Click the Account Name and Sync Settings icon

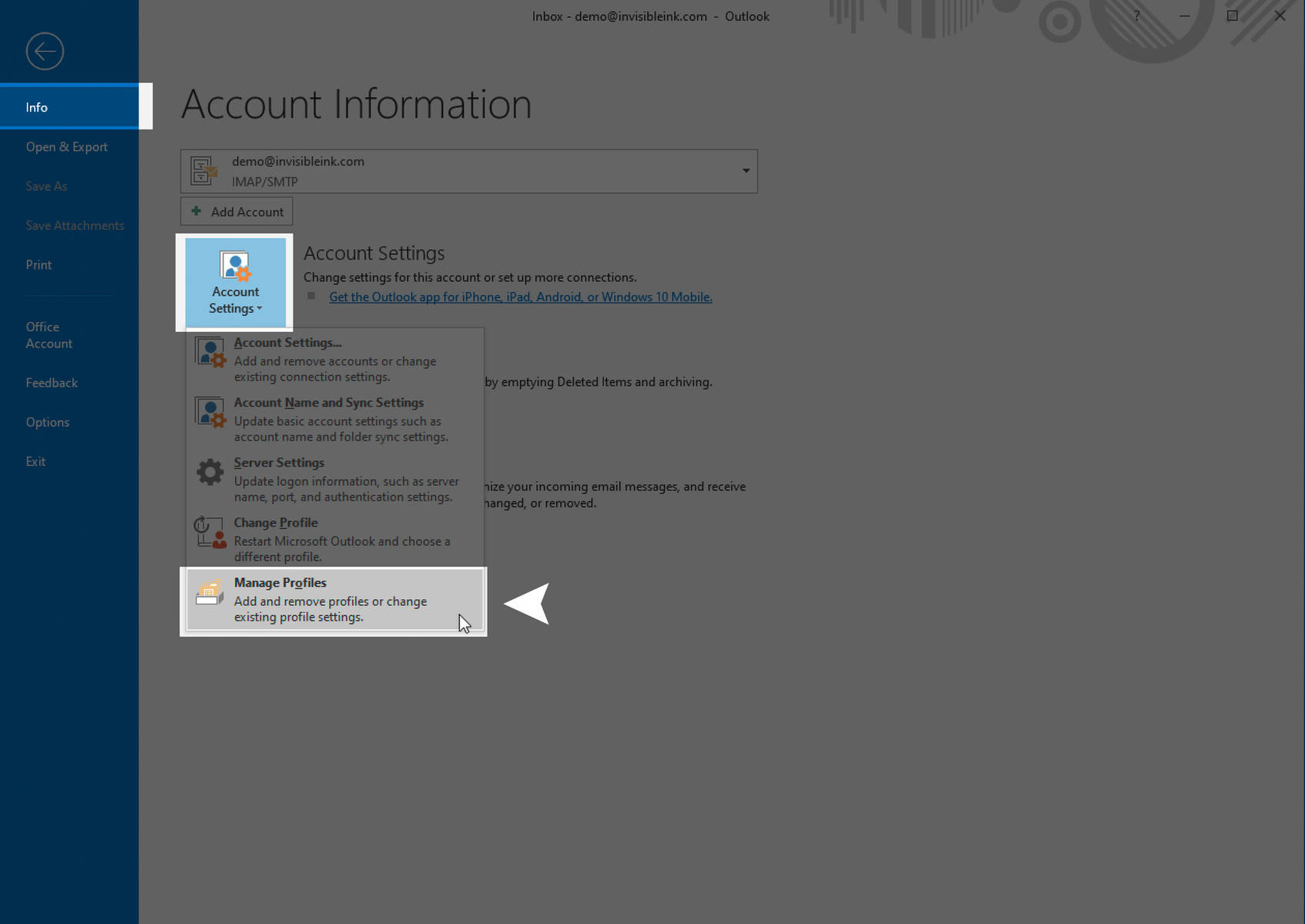click(210, 412)
